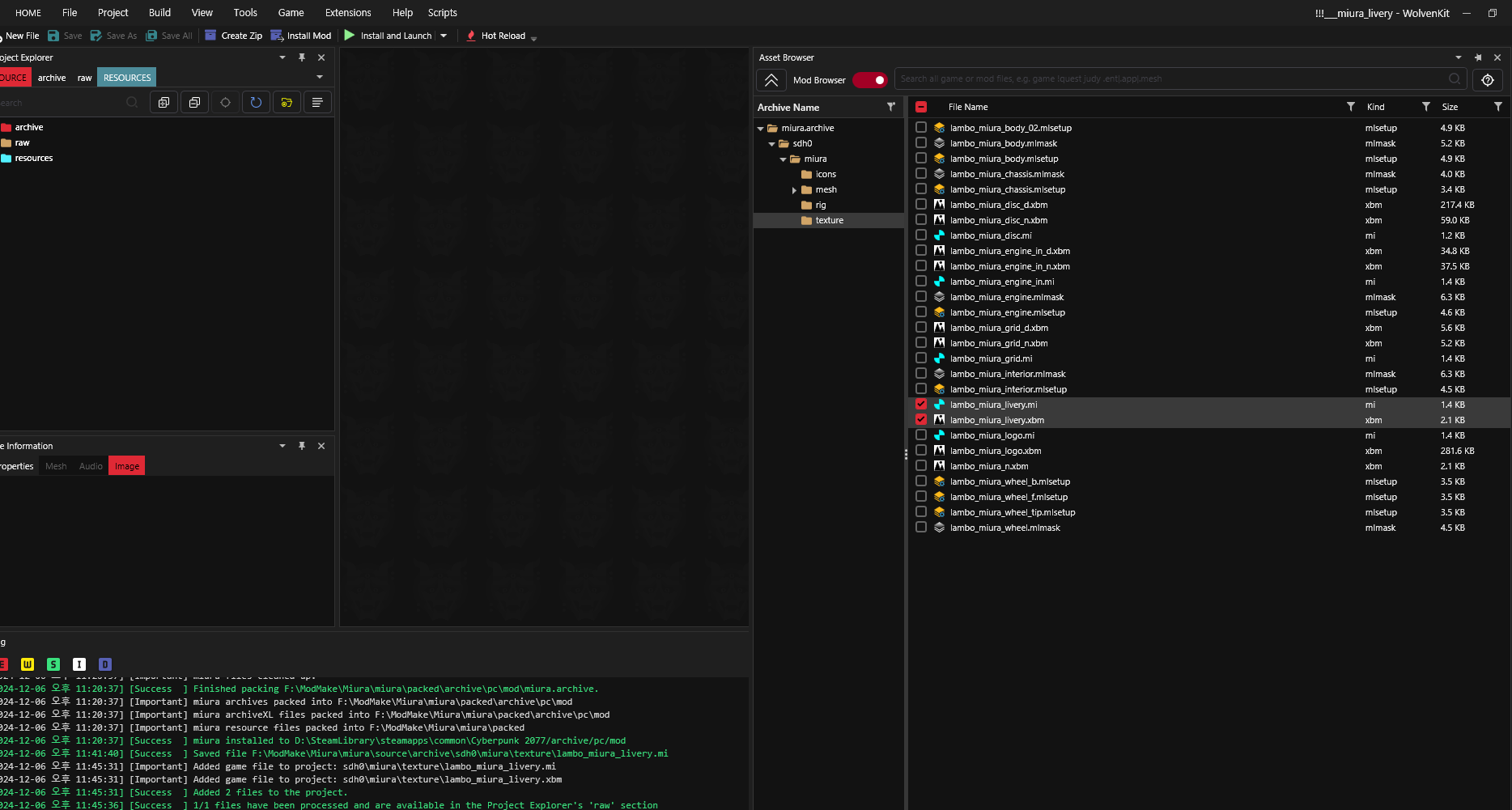Switch to the Mesh tab in File Information
Image resolution: width=1512 pixels, height=810 pixels.
pyautogui.click(x=56, y=466)
